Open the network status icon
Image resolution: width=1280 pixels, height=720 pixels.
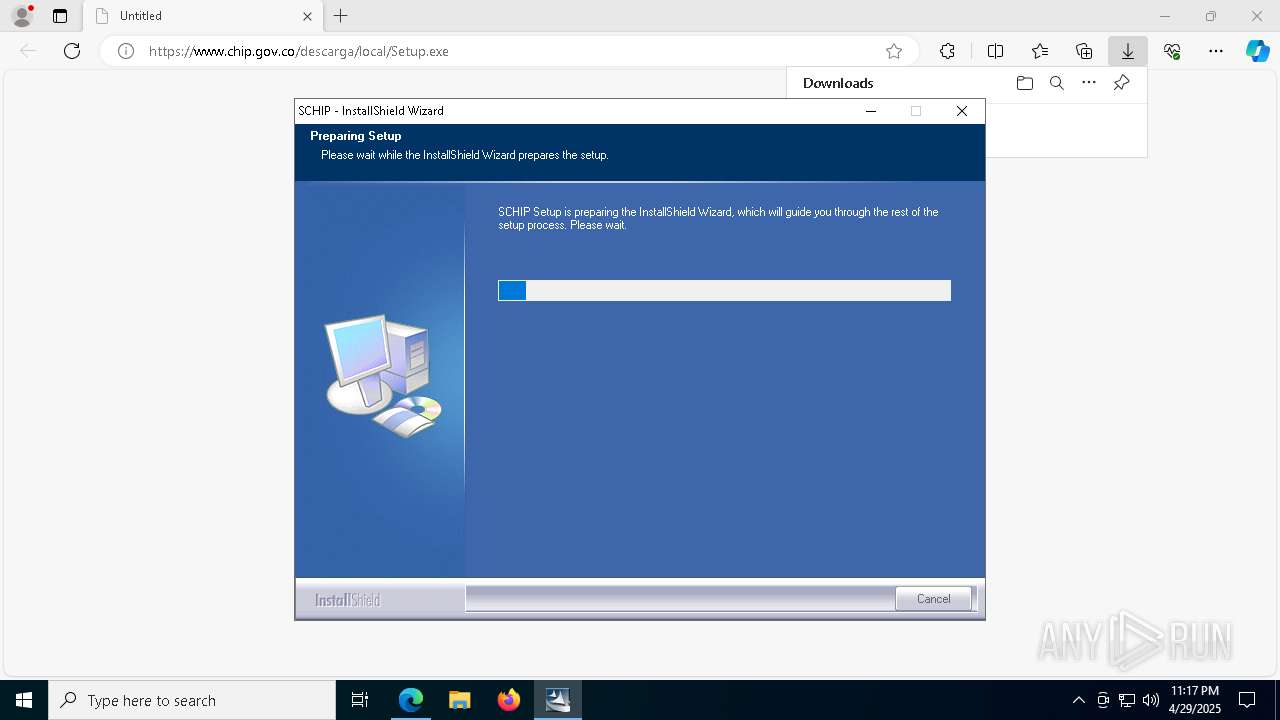1127,700
